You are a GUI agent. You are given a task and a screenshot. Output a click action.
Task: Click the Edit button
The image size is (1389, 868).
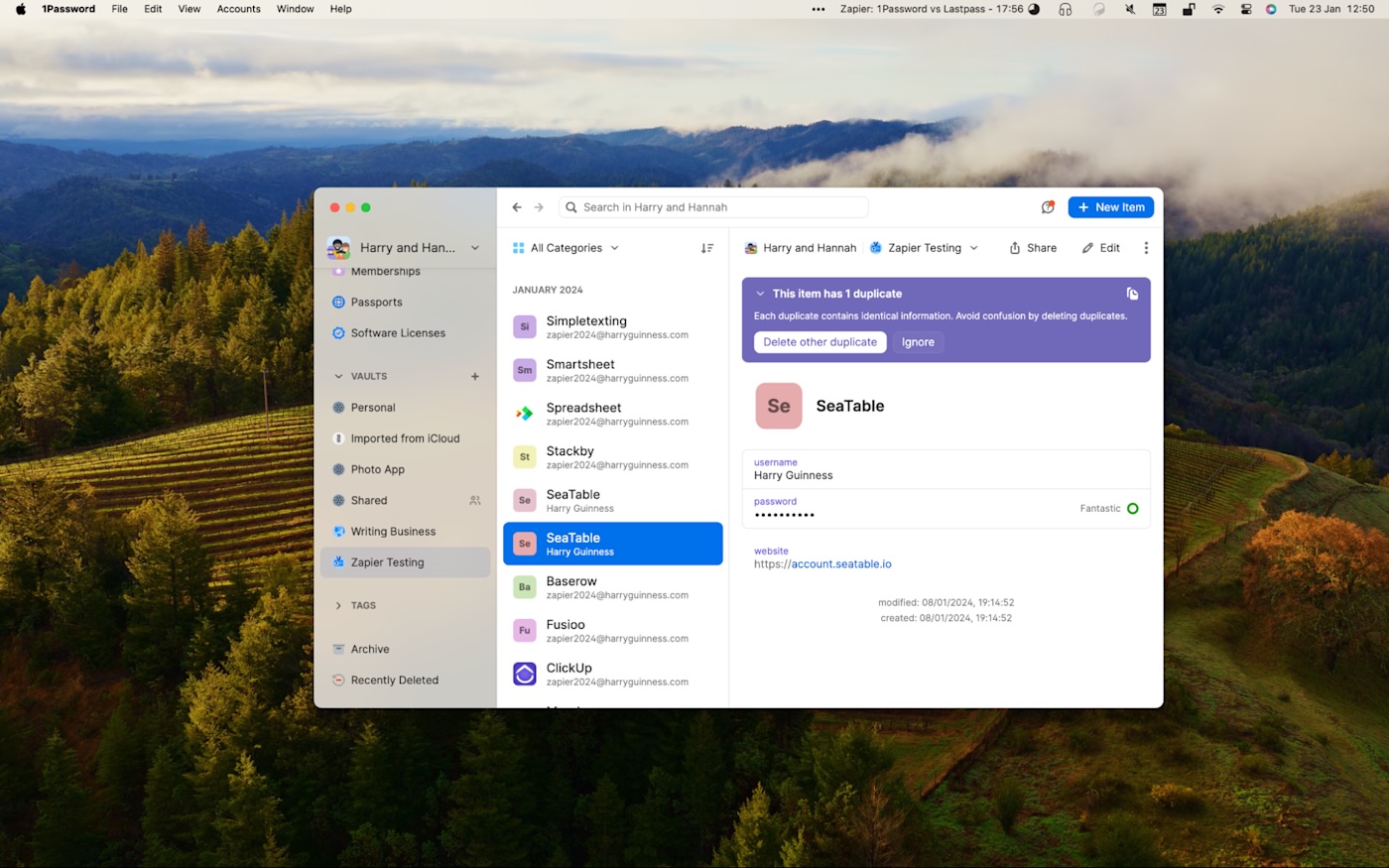[x=1101, y=248]
